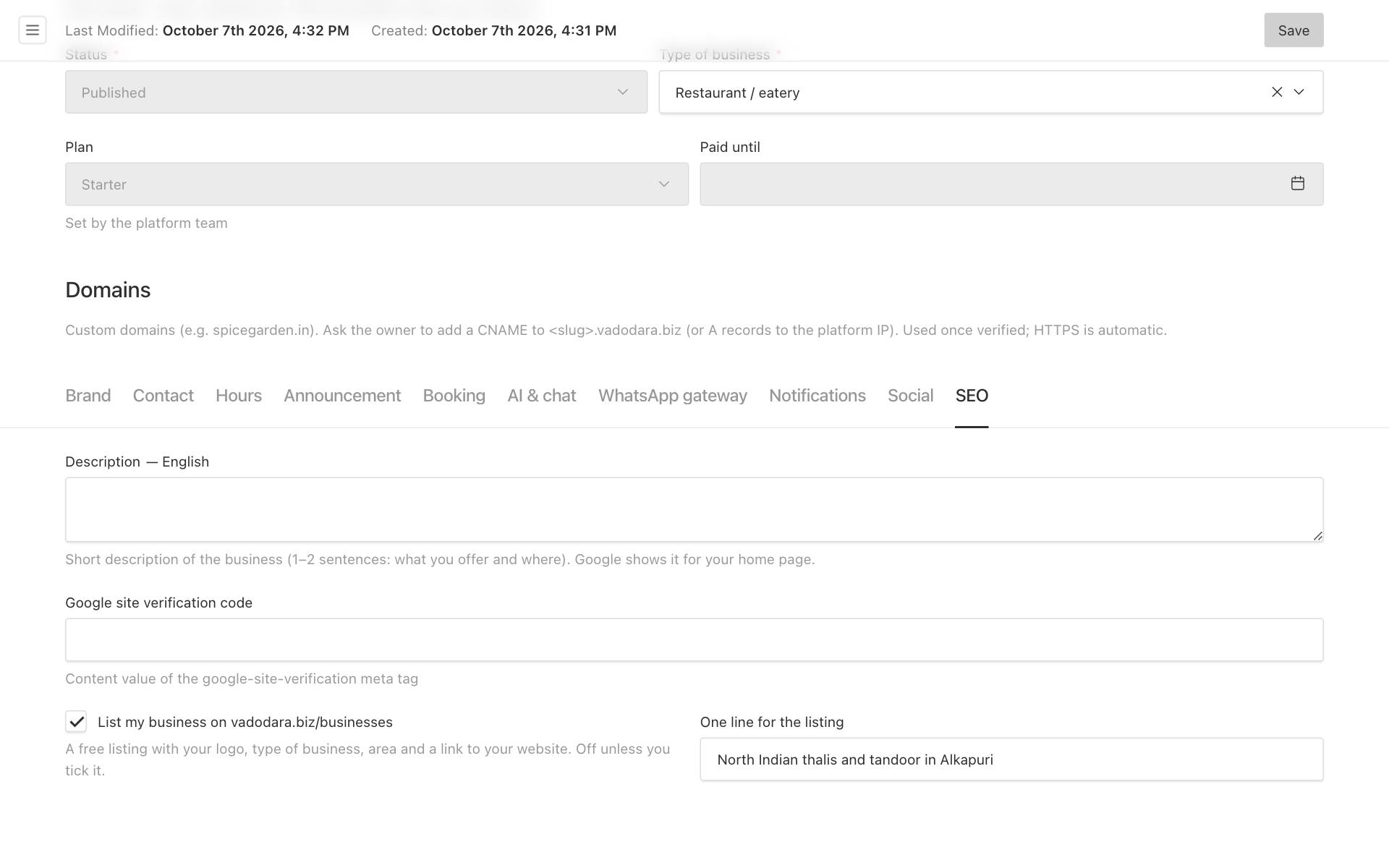This screenshot has height=868, width=1389.
Task: Click the 'Set by the platform team' note
Action: click(146, 224)
